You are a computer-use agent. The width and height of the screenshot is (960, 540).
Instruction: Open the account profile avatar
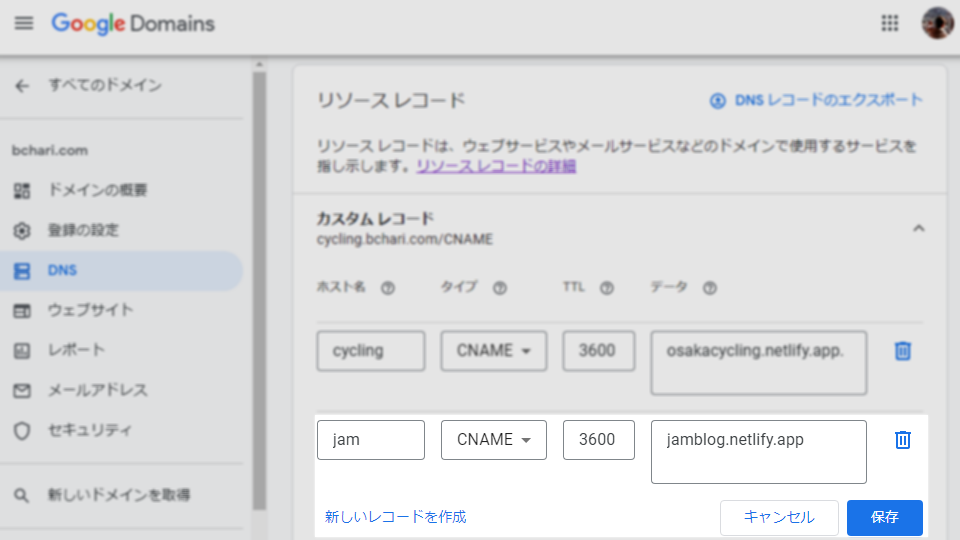coord(937,23)
